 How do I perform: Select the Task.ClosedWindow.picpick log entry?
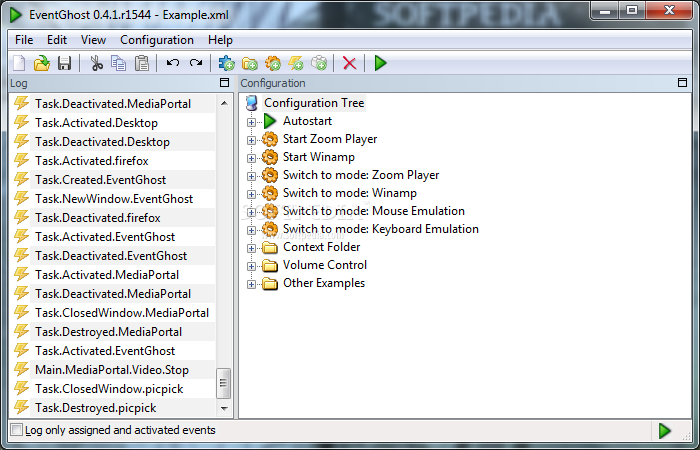click(x=109, y=389)
